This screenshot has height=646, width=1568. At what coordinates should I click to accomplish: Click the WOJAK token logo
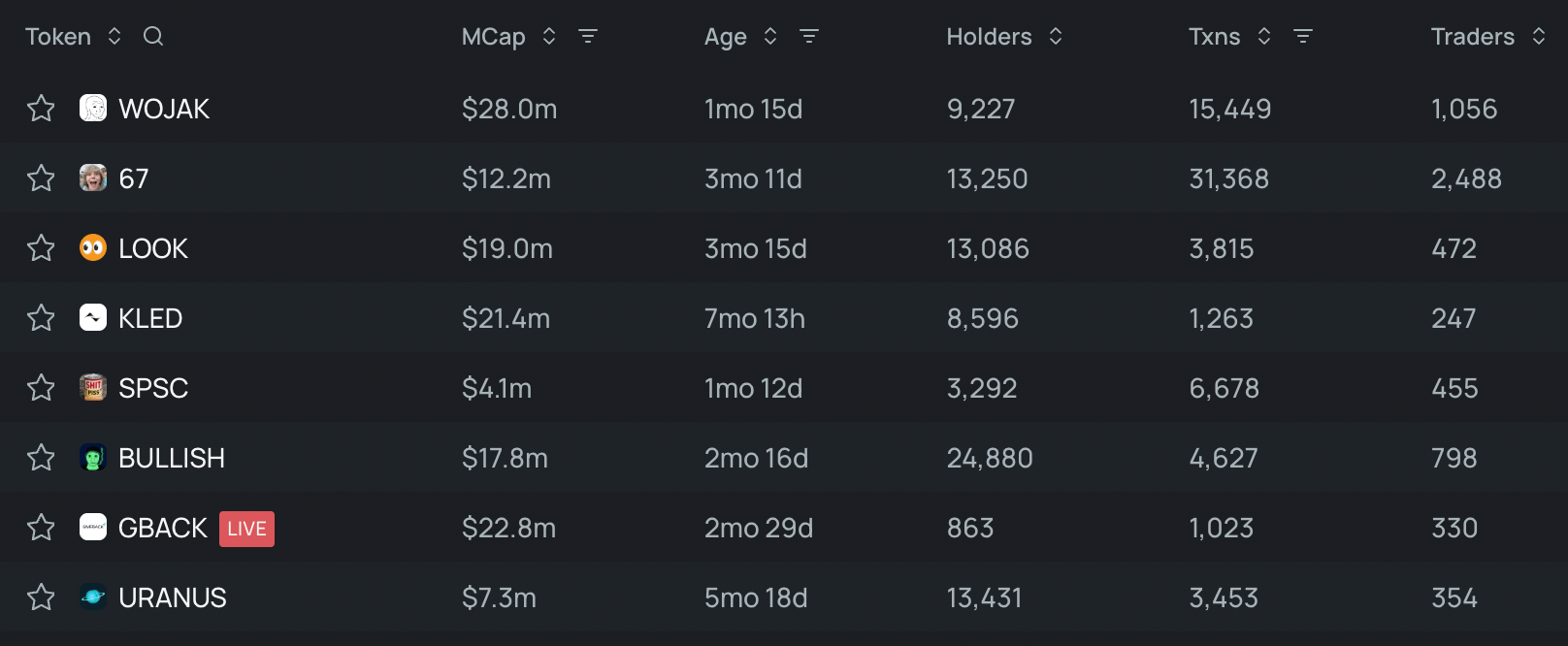point(93,108)
